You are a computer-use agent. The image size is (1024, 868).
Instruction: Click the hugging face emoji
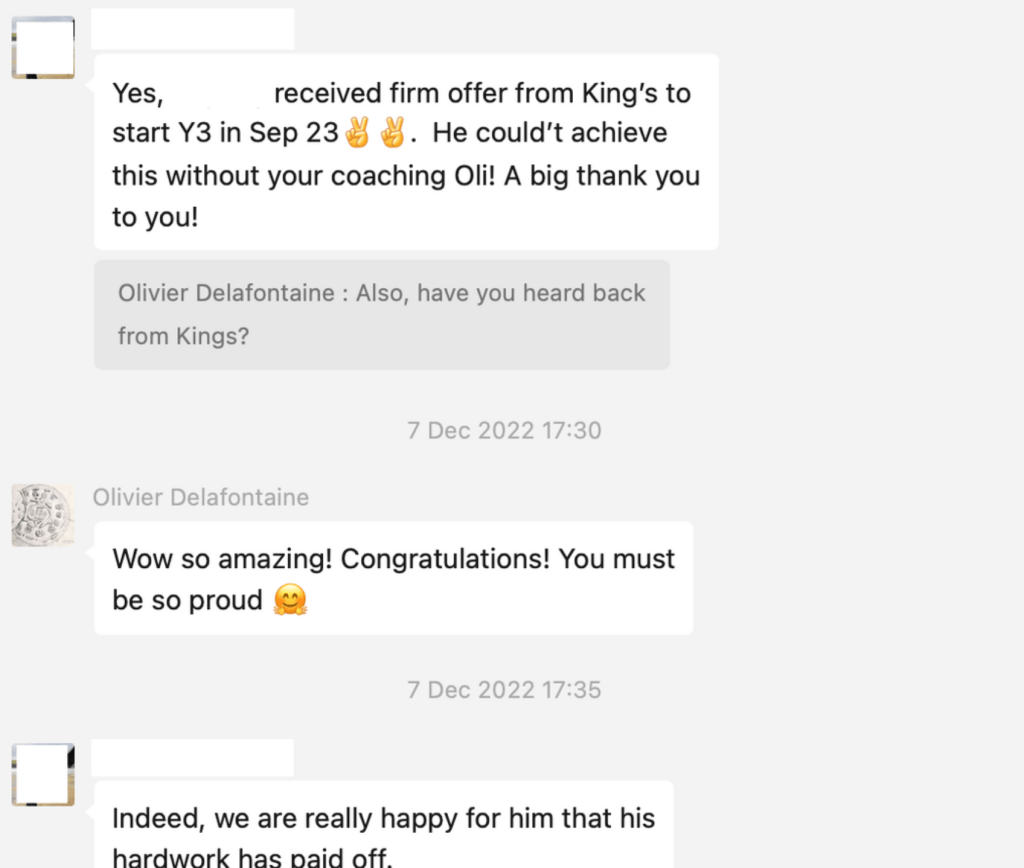(290, 600)
